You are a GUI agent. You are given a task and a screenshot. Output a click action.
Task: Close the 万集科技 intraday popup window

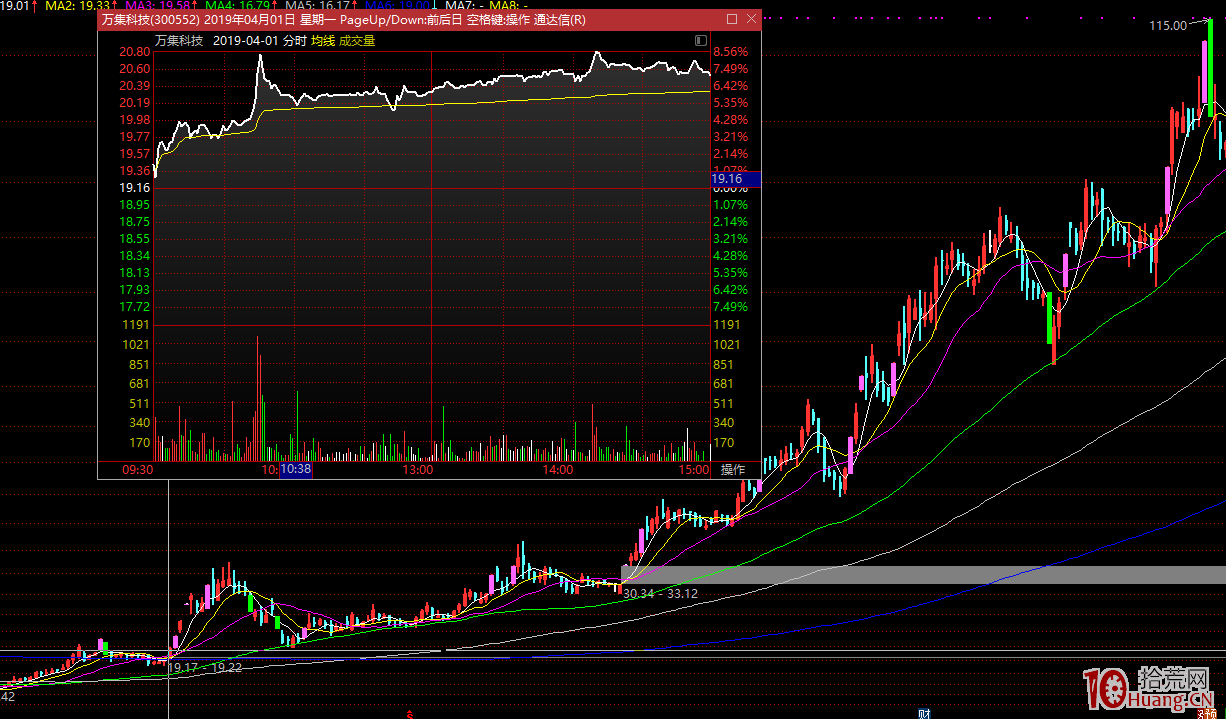750,19
